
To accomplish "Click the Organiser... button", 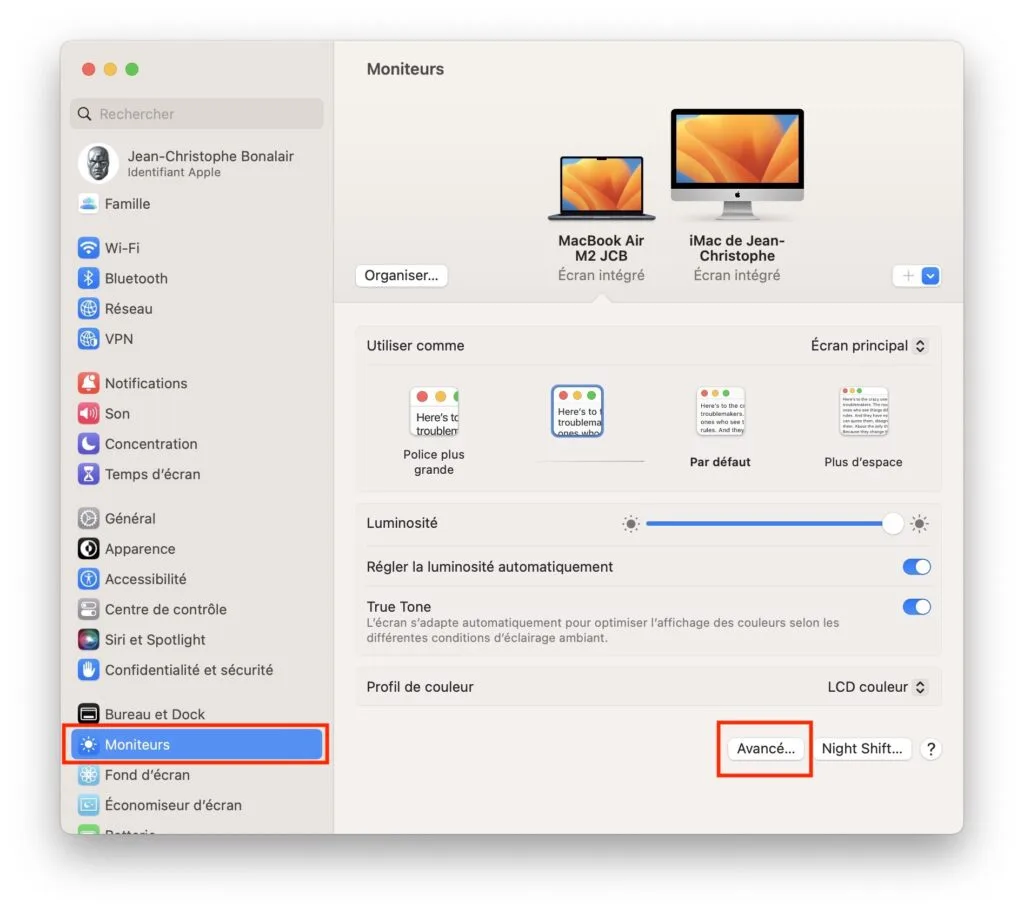I will (x=401, y=276).
